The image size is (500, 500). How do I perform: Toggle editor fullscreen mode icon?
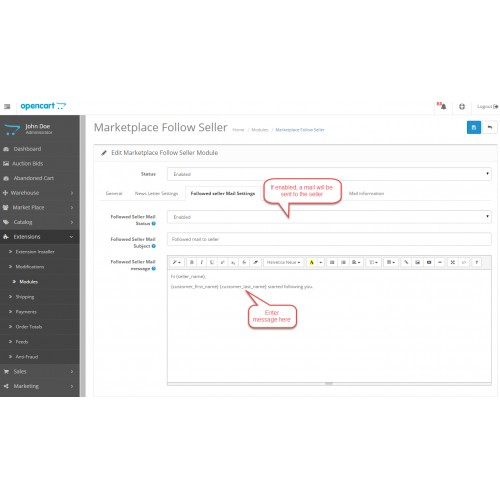pyautogui.click(x=453, y=263)
